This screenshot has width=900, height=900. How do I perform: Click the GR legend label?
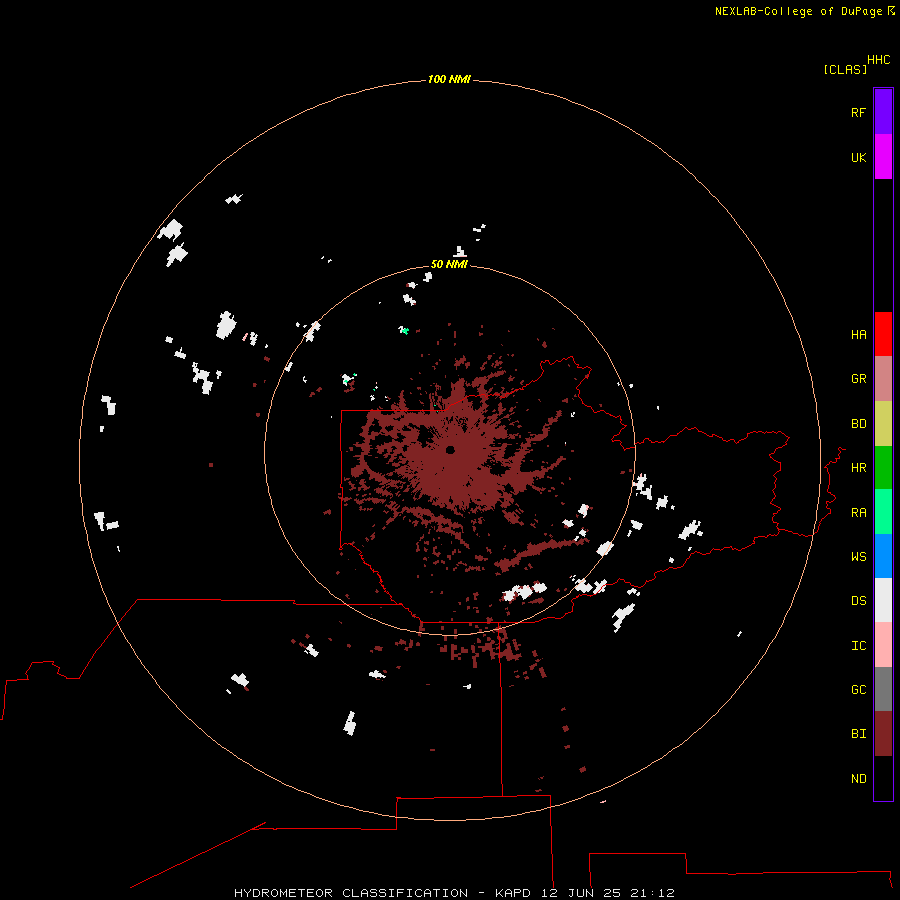[858, 379]
